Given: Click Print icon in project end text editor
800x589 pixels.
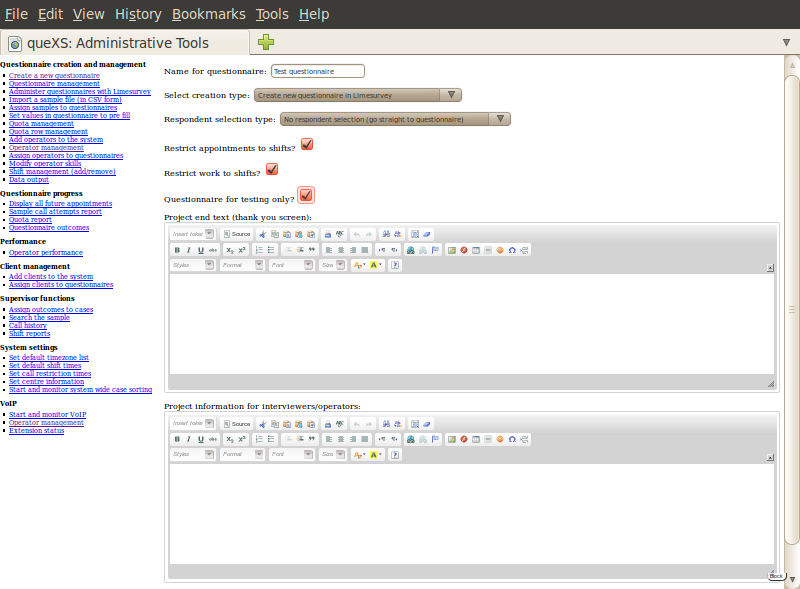Looking at the screenshot, I should point(327,233).
